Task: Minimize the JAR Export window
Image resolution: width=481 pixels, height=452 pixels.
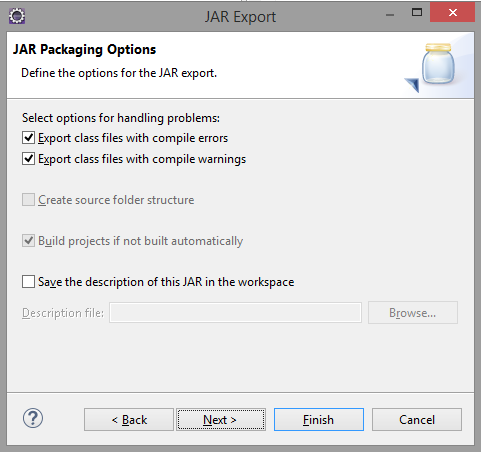Action: [390, 15]
